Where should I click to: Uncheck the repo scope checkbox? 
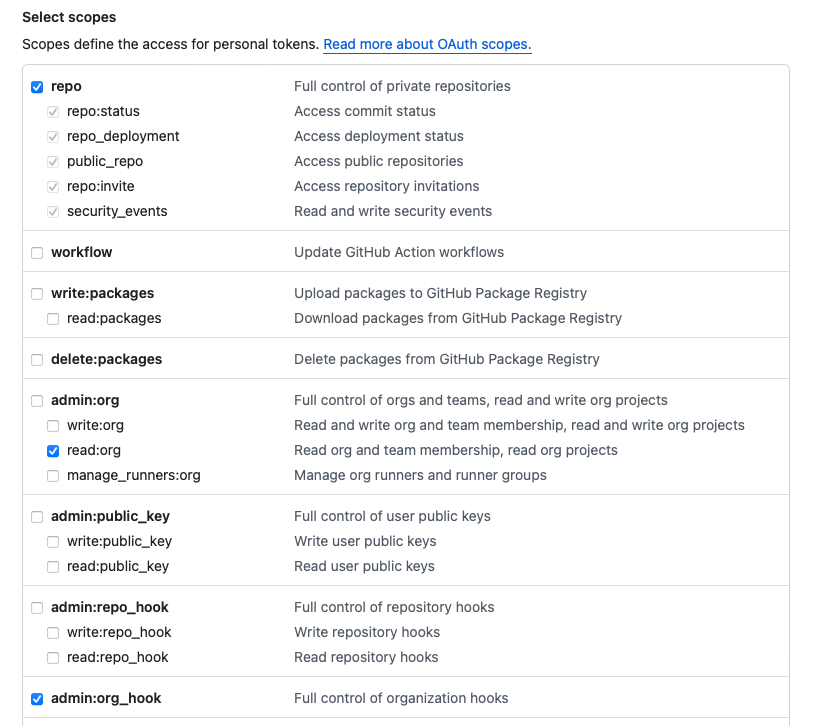click(37, 87)
